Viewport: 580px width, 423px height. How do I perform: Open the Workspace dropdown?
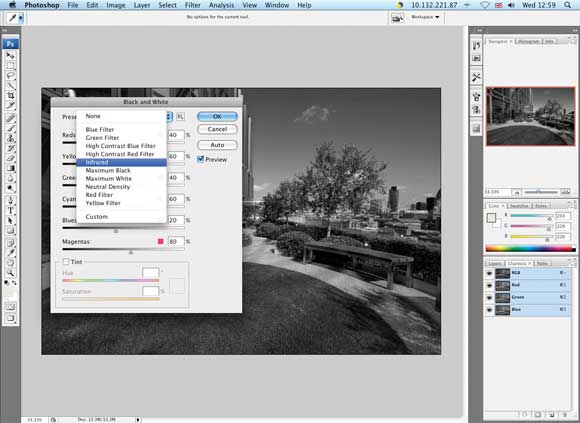[425, 17]
